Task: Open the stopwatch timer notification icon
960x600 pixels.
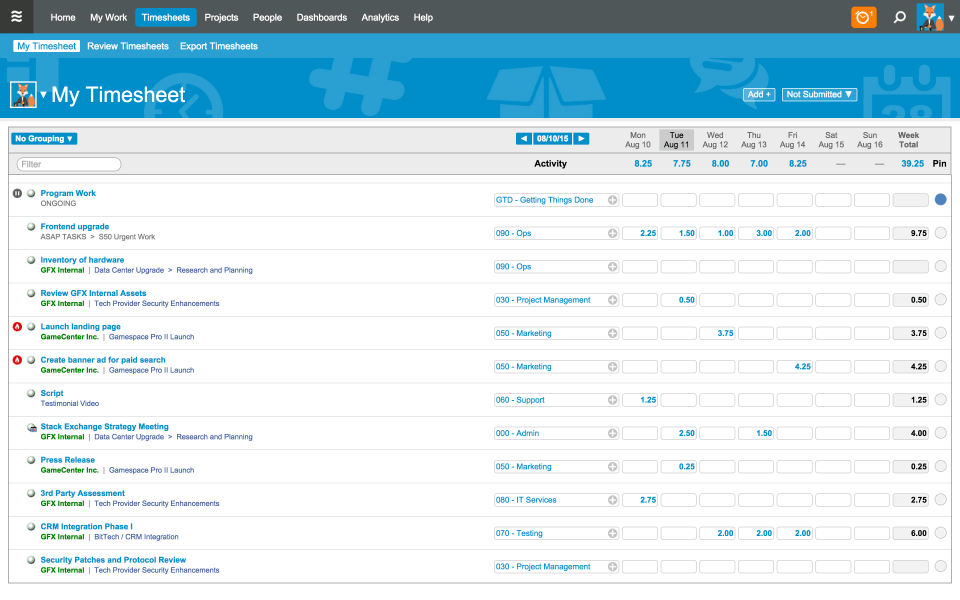Action: click(x=863, y=17)
